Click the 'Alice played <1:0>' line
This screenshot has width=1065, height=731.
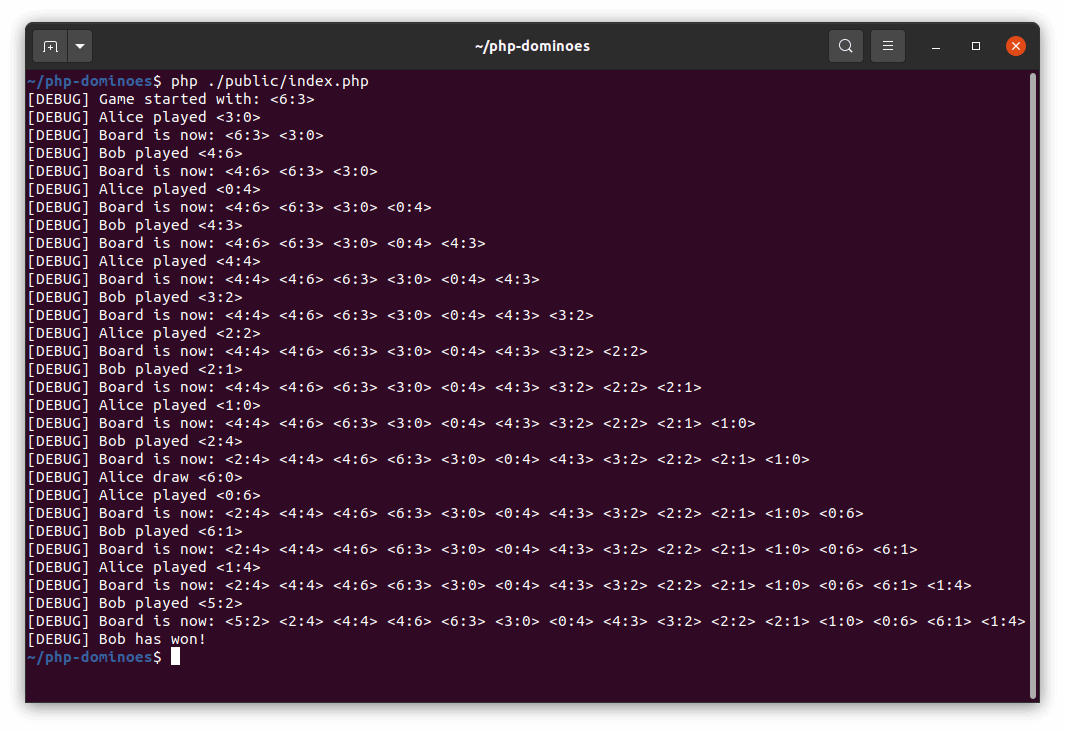click(144, 405)
